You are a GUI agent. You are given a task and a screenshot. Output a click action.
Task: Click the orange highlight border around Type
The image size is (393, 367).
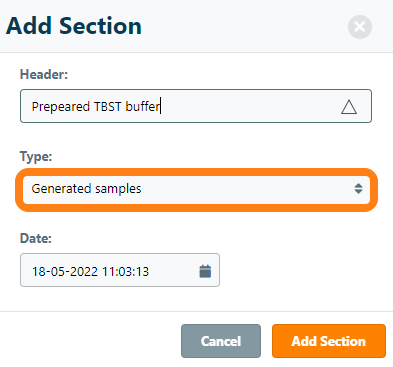[196, 172]
